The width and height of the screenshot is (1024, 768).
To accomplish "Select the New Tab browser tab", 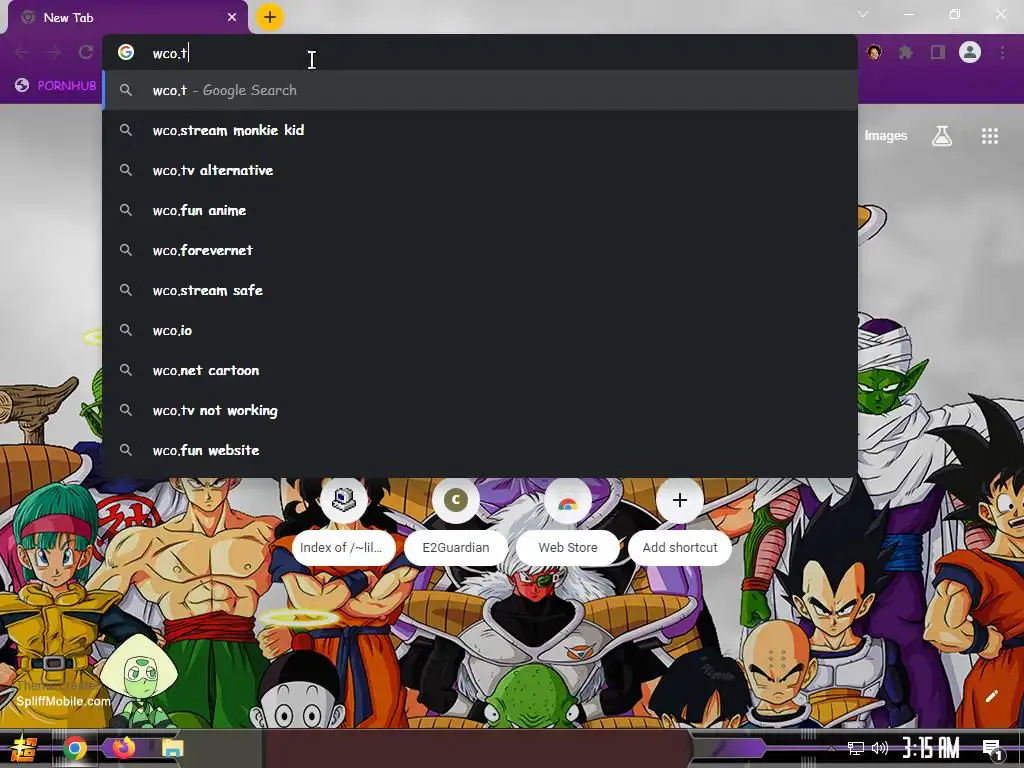I will click(x=128, y=18).
